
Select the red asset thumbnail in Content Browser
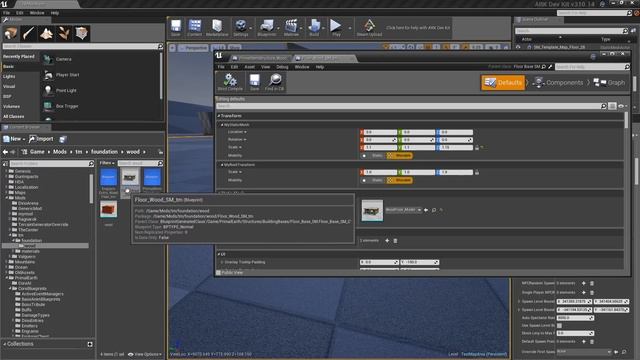(109, 209)
